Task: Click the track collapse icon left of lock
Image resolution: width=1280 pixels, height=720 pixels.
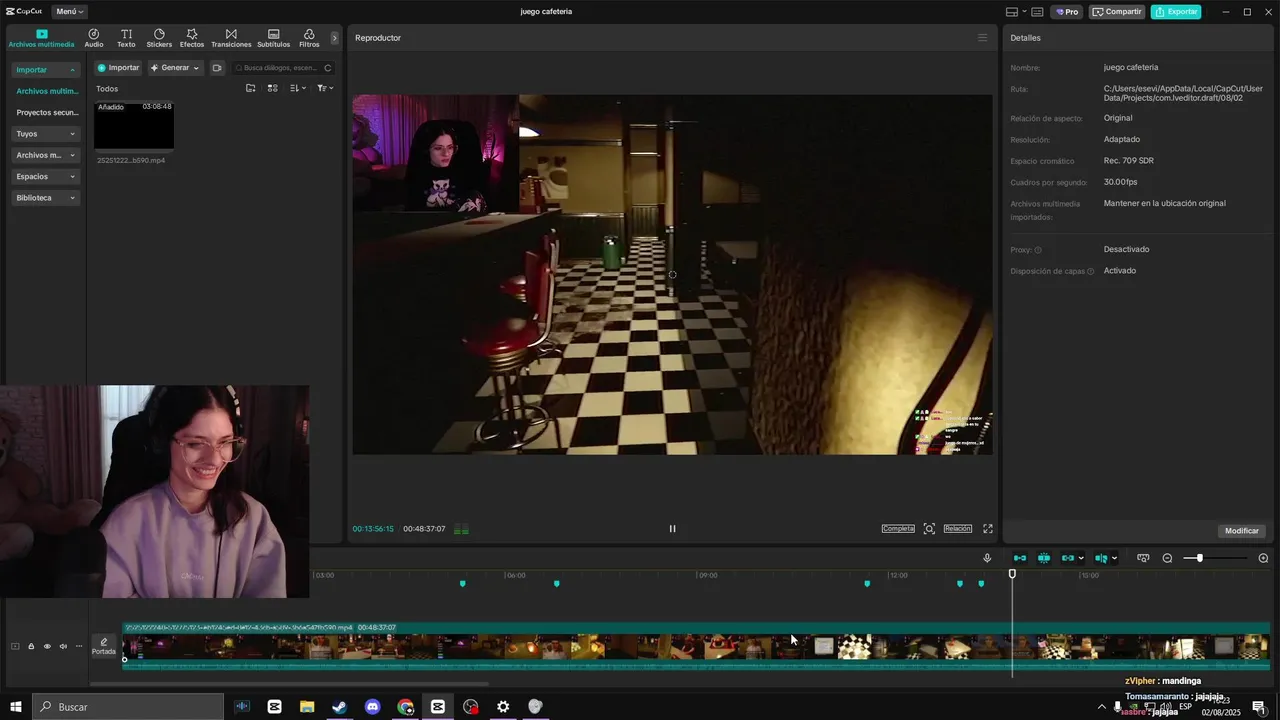Action: [x=15, y=647]
